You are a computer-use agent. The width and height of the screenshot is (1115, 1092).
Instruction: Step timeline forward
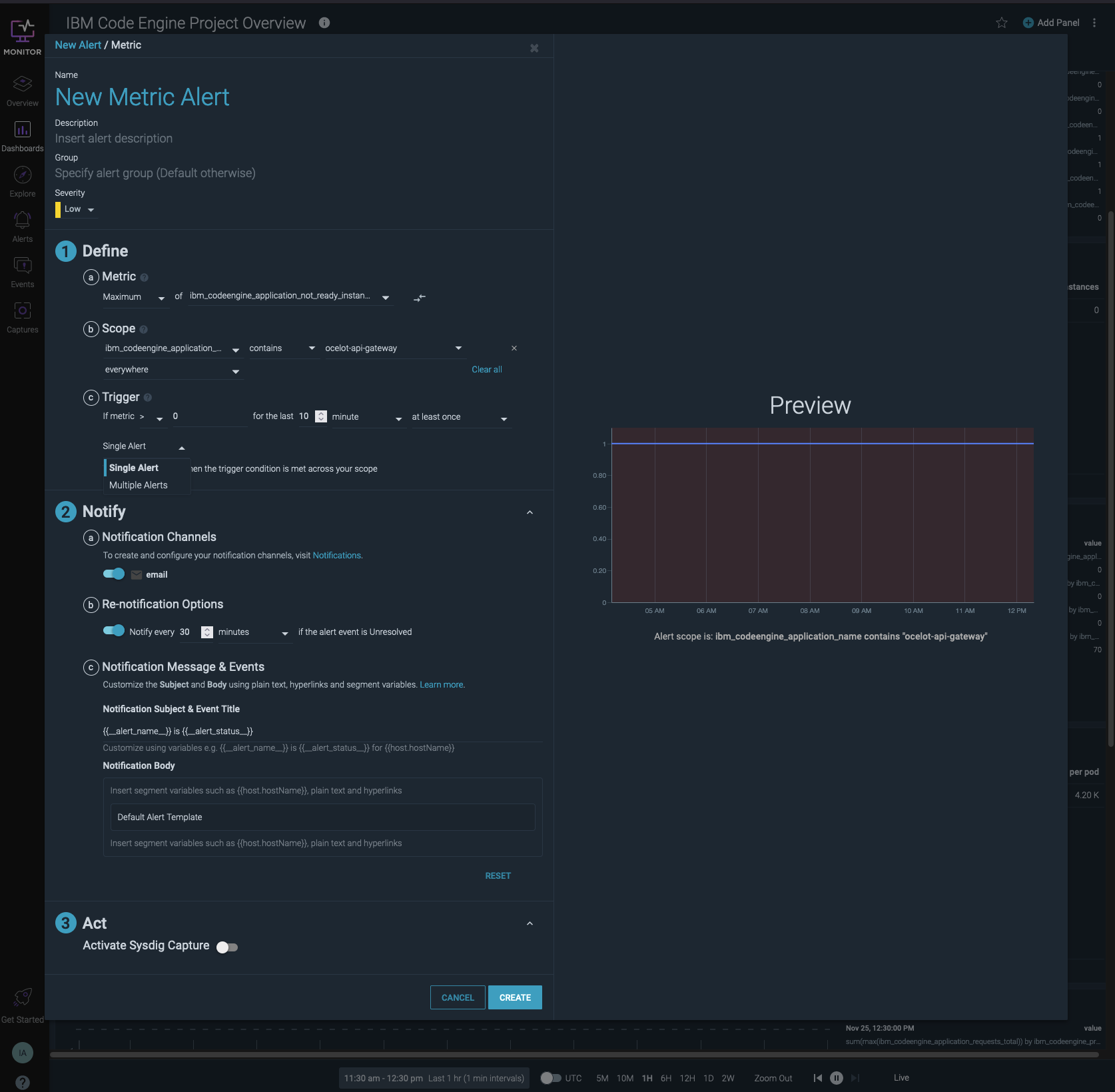point(855,1078)
